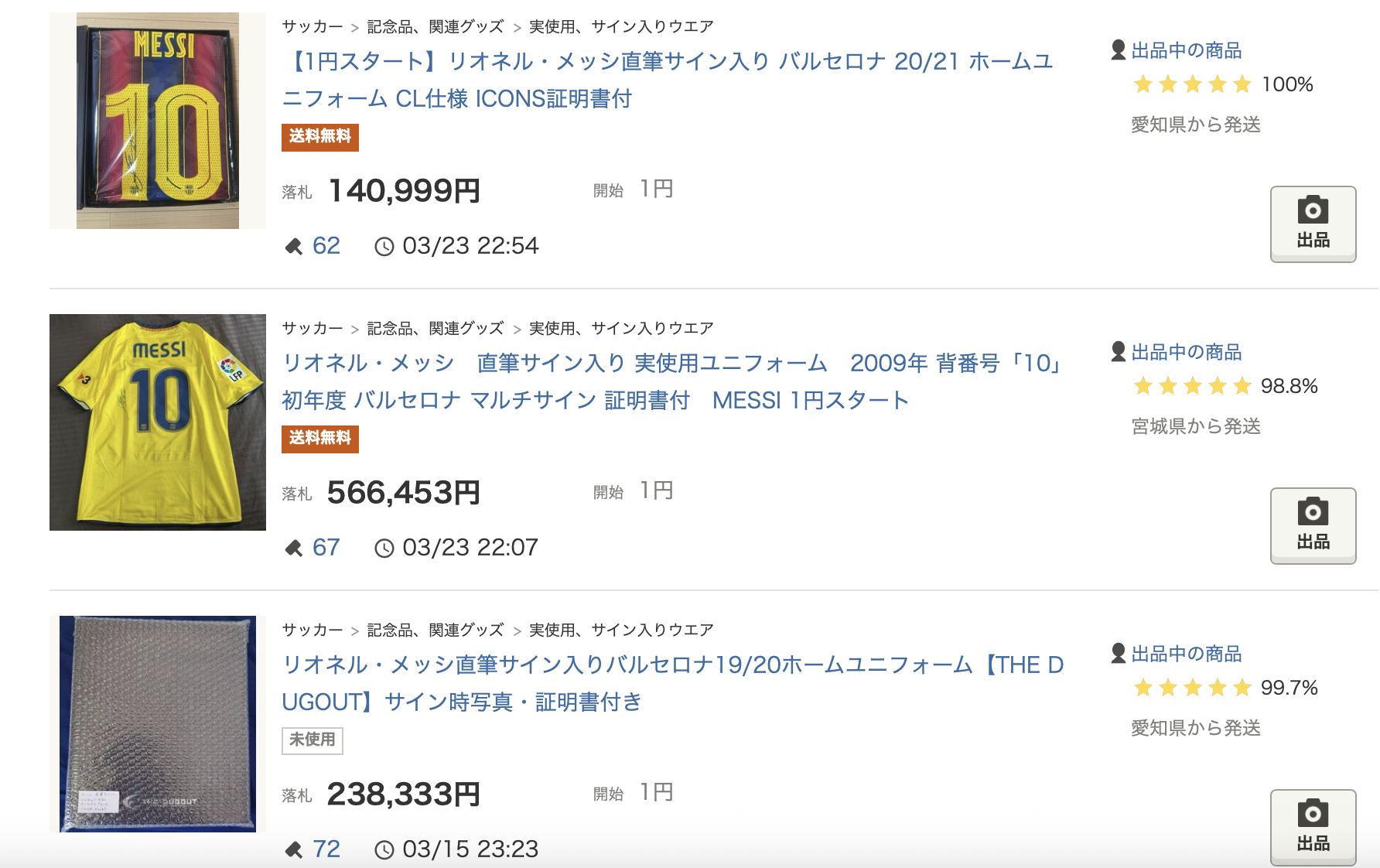Open the 20/21 ホームユニフォーム listing title

coord(668,80)
